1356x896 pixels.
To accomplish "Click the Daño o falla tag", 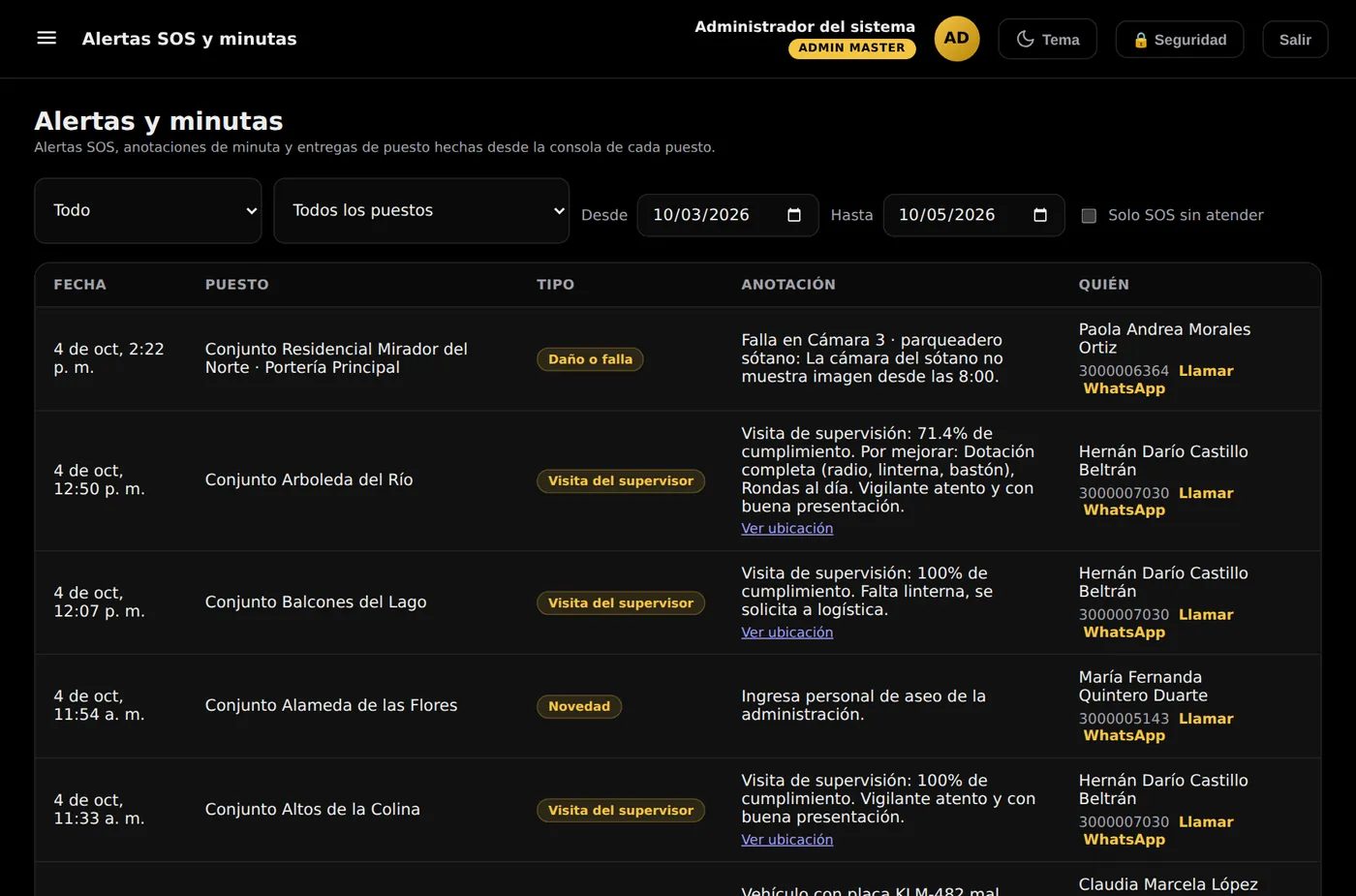I will tap(590, 359).
